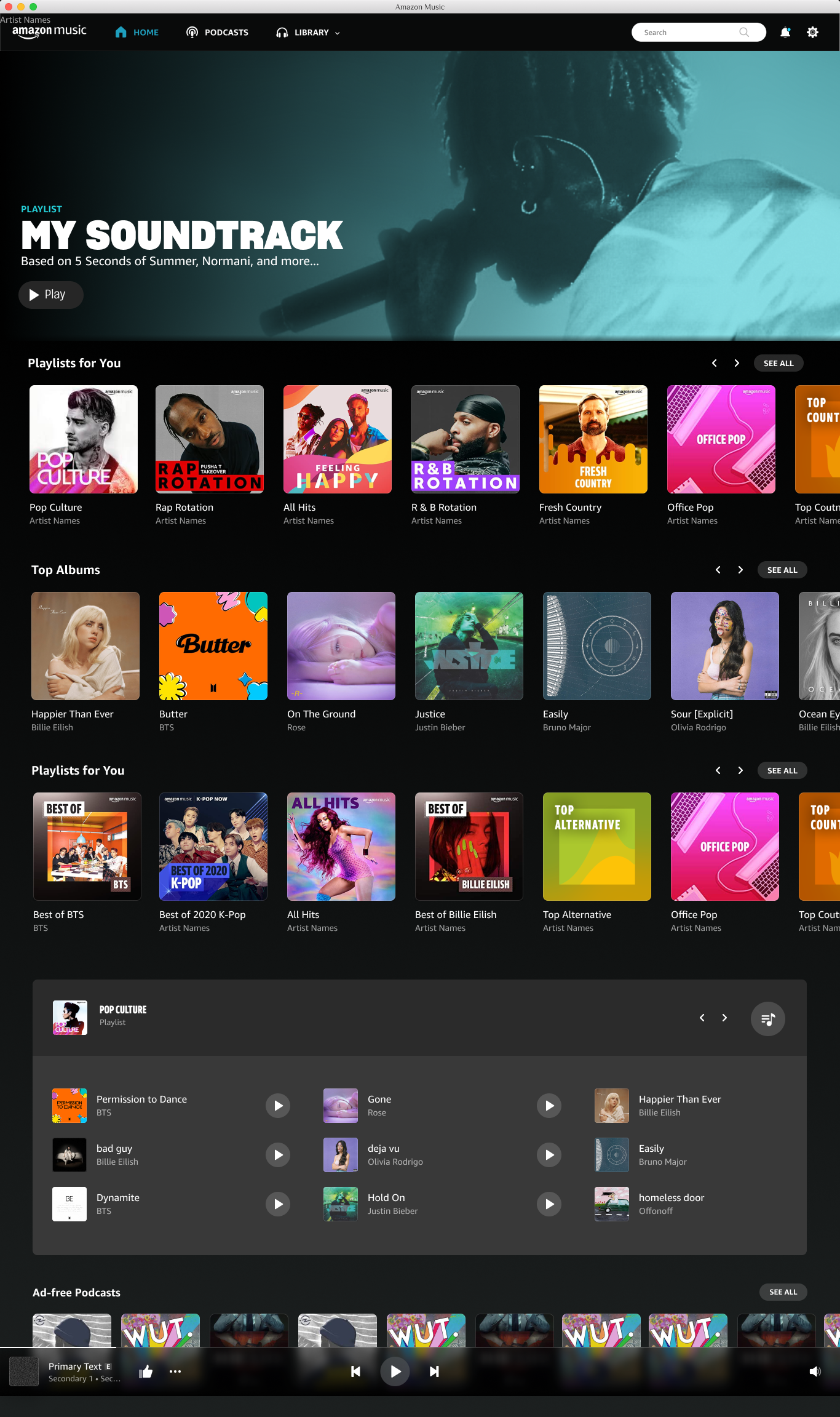Image resolution: width=840 pixels, height=1417 pixels.
Task: Open On The Ground album cover
Action: (x=341, y=646)
